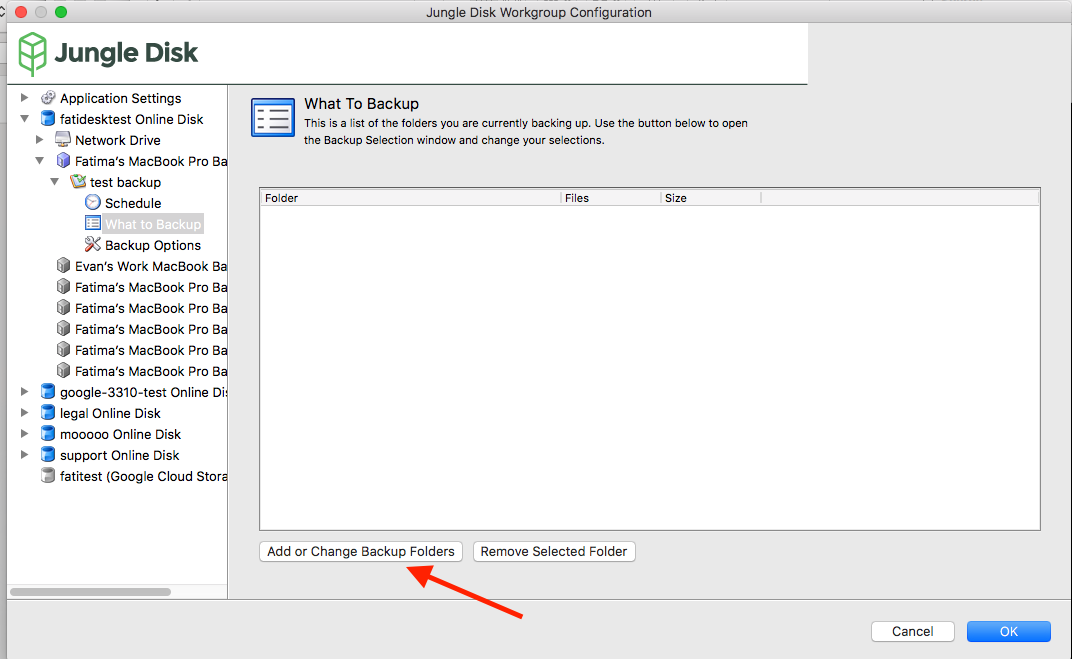Select fatidesktest Online Disk tree item

click(131, 120)
